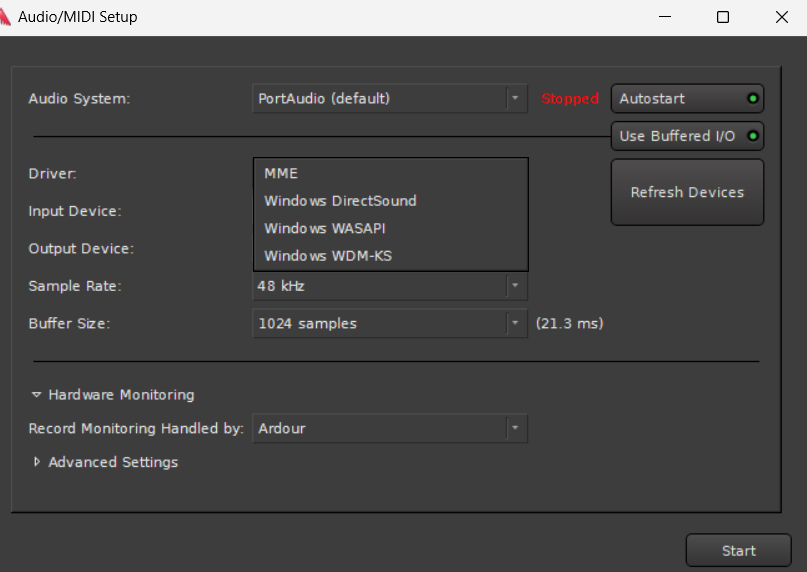Image resolution: width=807 pixels, height=572 pixels.
Task: Minimize the Audio/MIDI Setup window
Action: coord(664,17)
